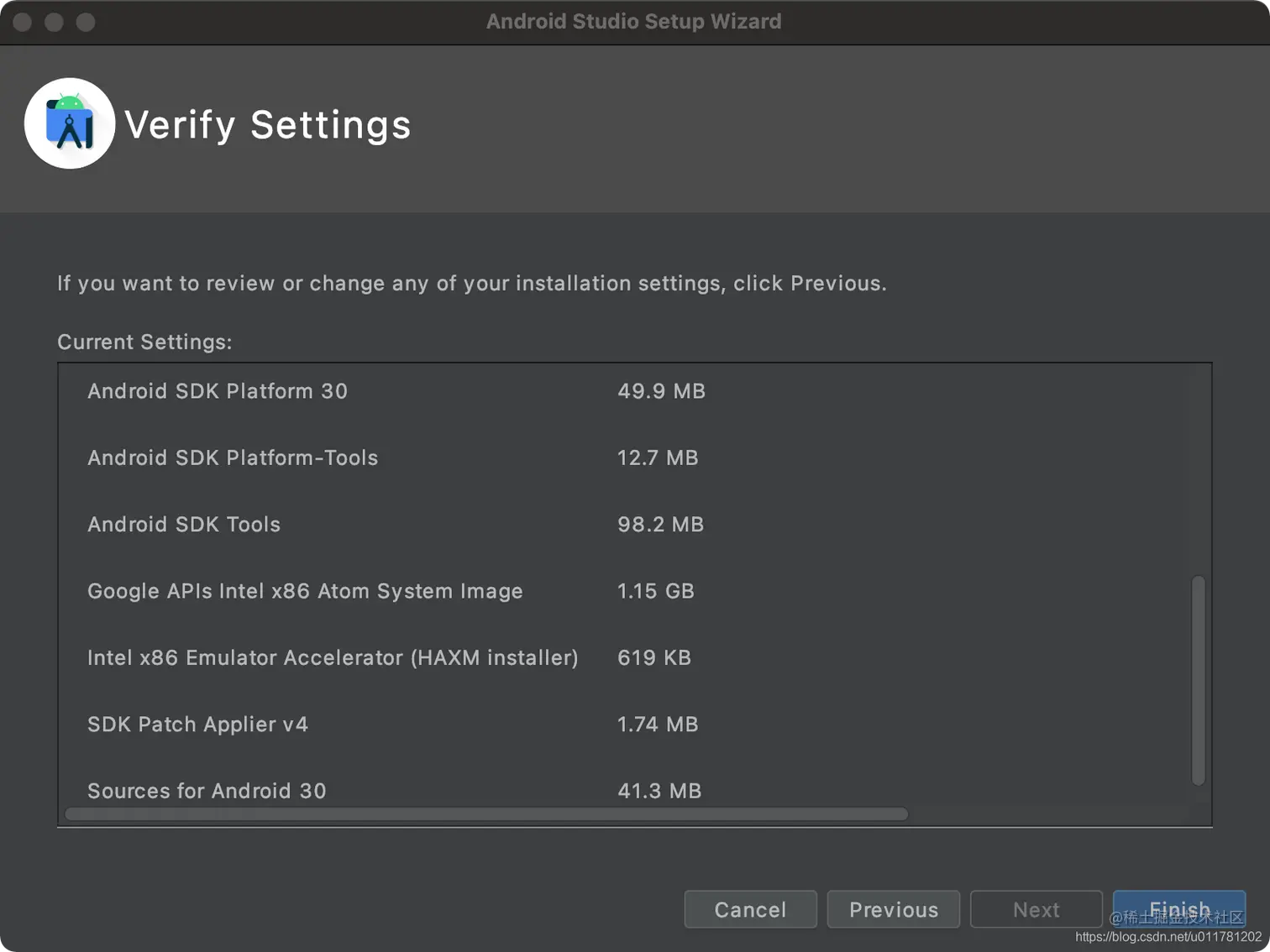Click Finish to complete setup

click(1178, 908)
